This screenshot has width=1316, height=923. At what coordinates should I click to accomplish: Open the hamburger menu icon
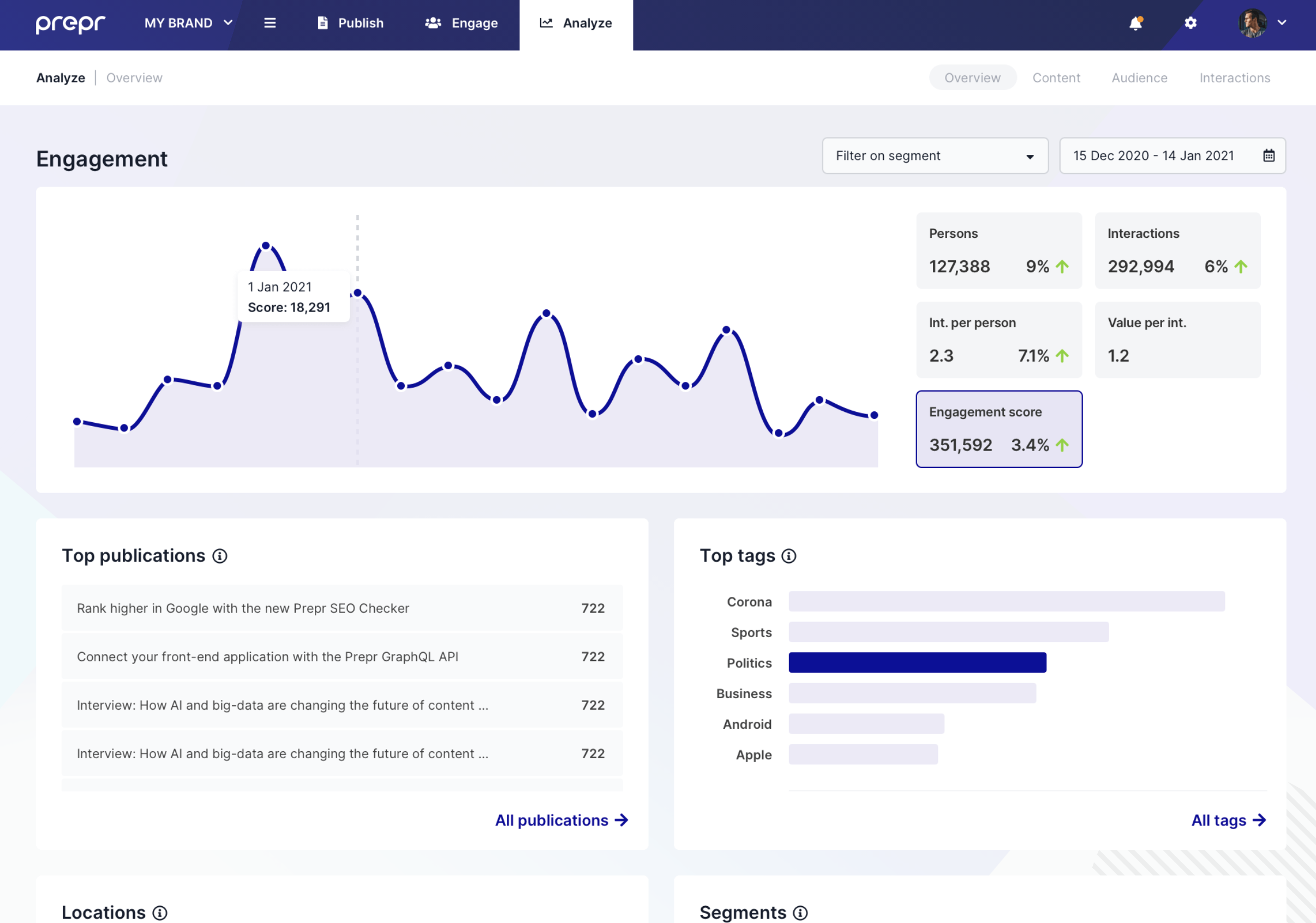click(270, 23)
